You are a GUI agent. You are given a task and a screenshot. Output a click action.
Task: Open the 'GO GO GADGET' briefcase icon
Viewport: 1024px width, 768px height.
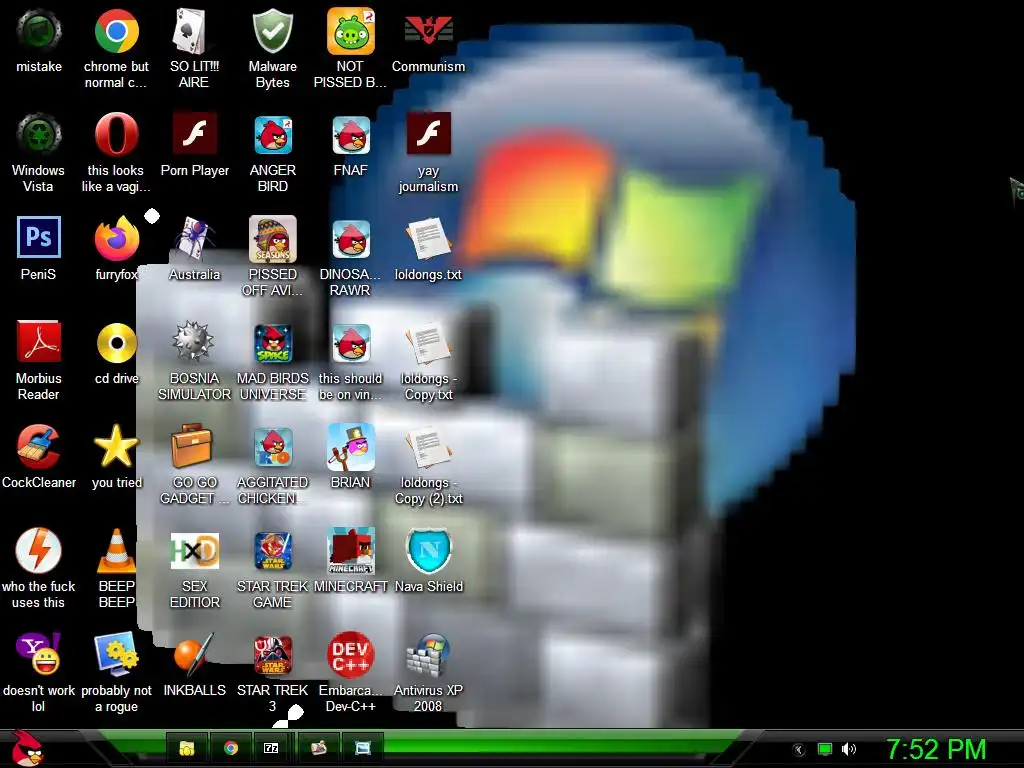[x=191, y=447]
